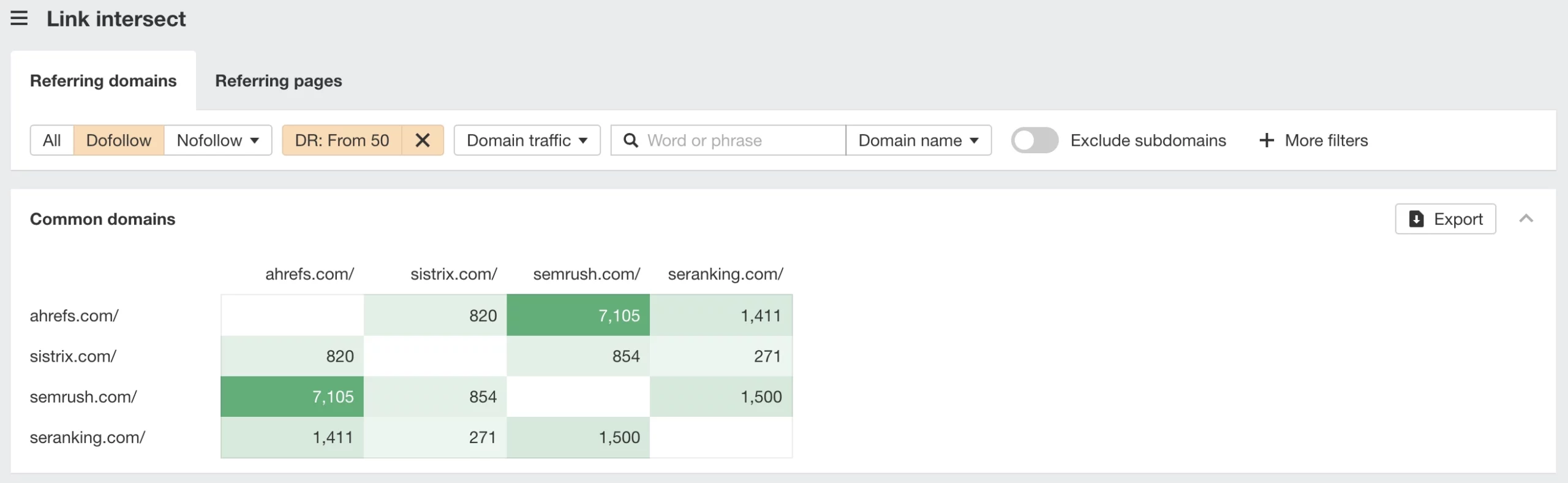Screen dimensions: 1568x483
Task: Export the common domains table
Action: 1445,219
